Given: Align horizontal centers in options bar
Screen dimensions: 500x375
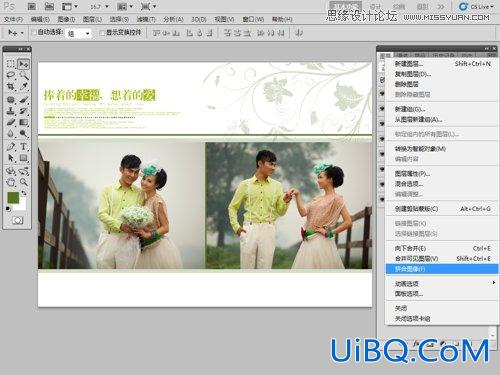Looking at the screenshot, I should [x=199, y=33].
